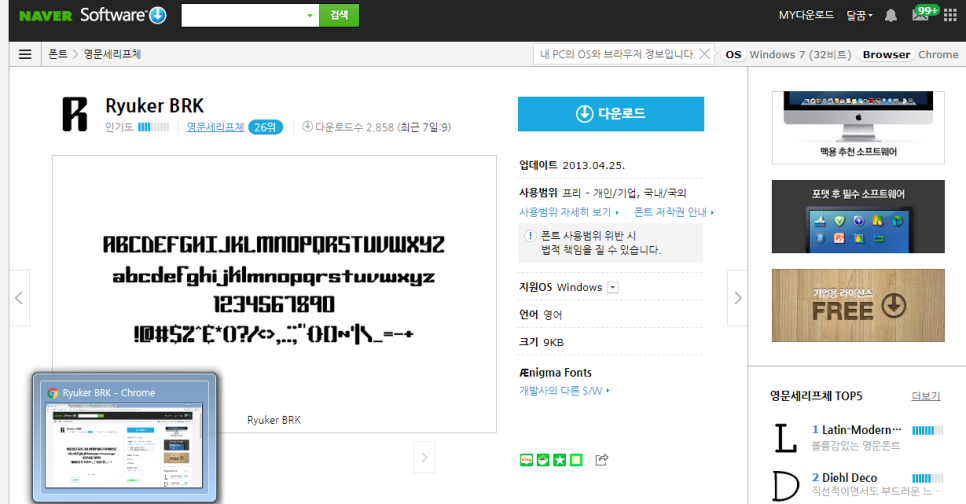Click 언어 영어 text
Screen dimensions: 966x504
pos(540,315)
